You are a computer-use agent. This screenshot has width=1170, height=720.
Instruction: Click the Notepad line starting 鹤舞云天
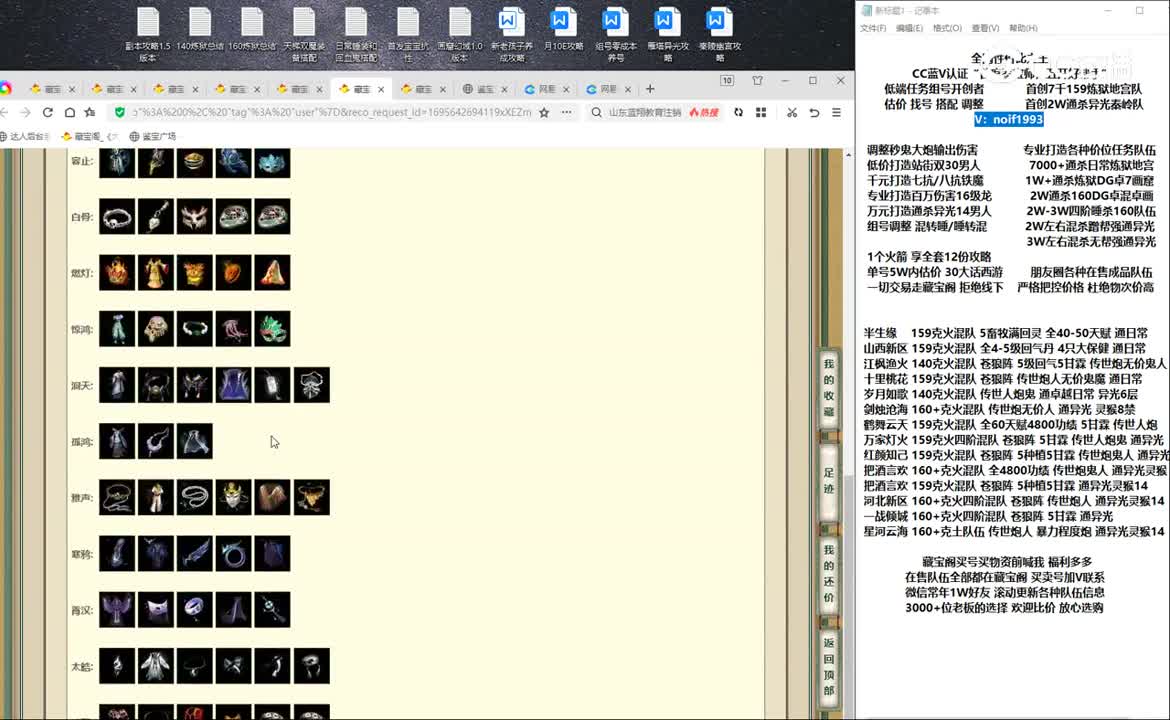click(x=1010, y=425)
